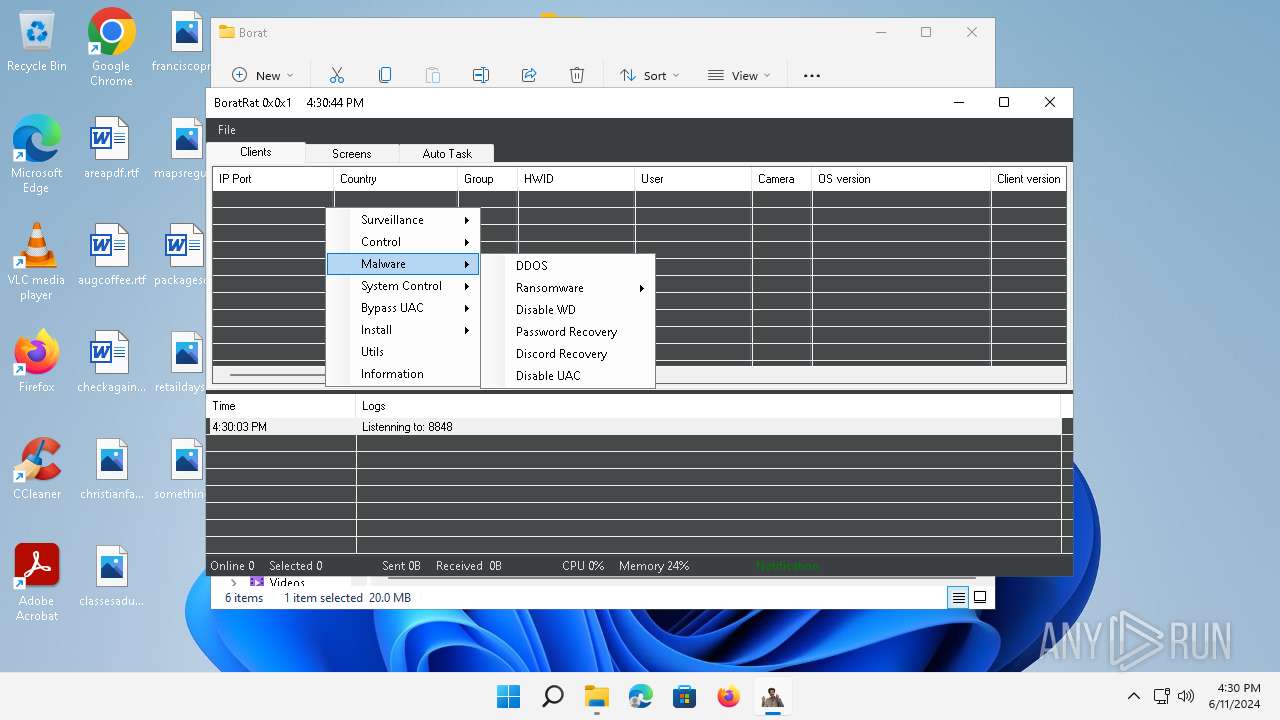Select areapdf.rtf desktop file

pos(111,148)
